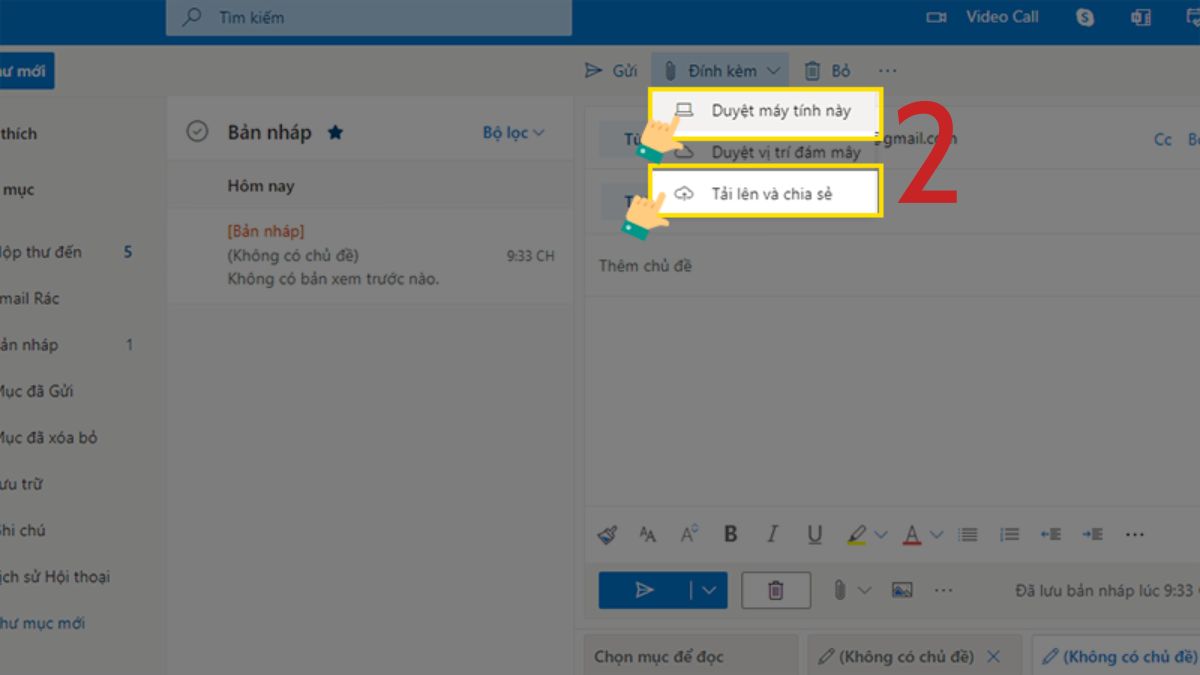The width and height of the screenshot is (1200, 675).
Task: Open the font color dropdown arrow
Action: pos(937,535)
